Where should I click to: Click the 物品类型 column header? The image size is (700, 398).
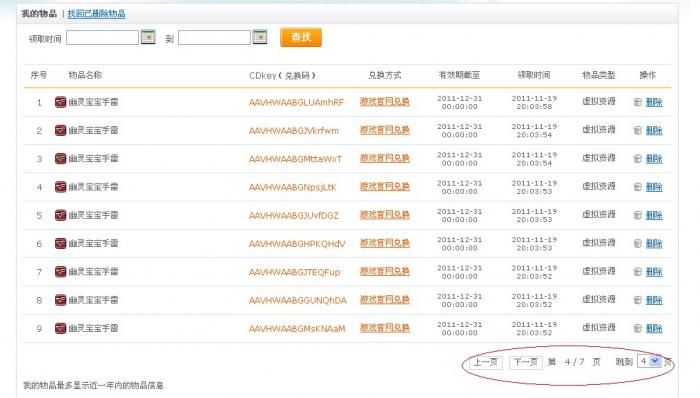point(599,75)
